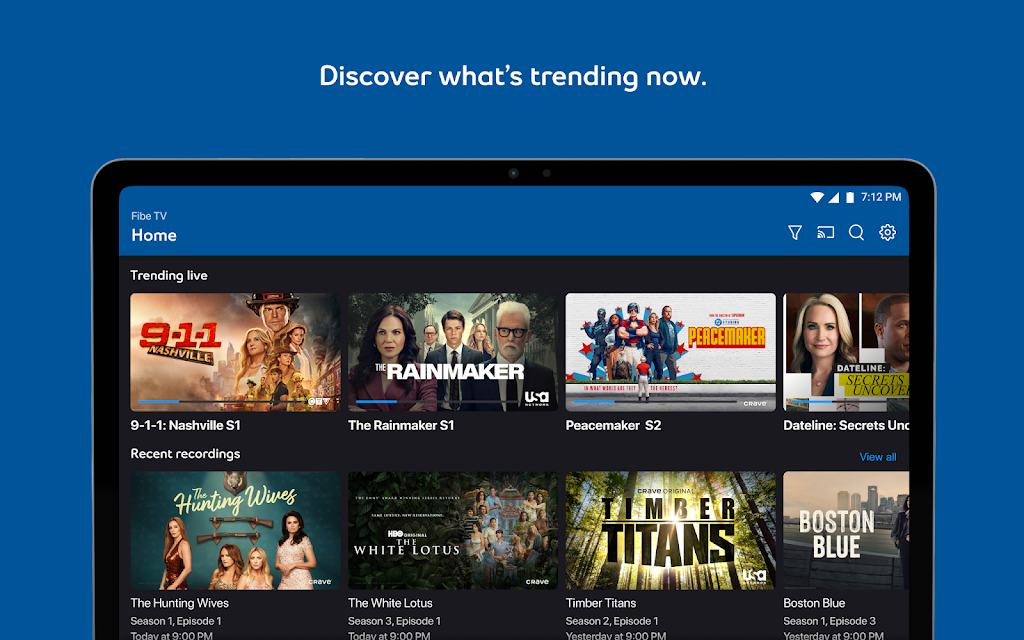Viewport: 1024px width, 640px height.
Task: Tap the Cast to device icon
Action: 825,233
